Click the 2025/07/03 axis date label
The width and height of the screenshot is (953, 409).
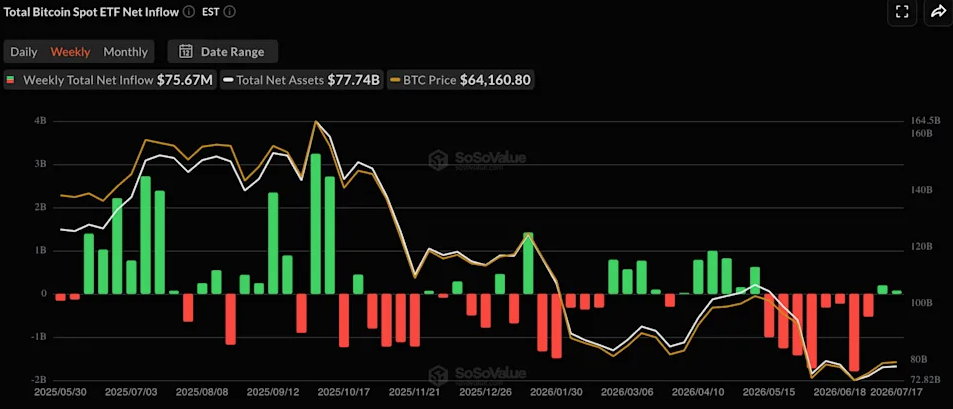[131, 393]
